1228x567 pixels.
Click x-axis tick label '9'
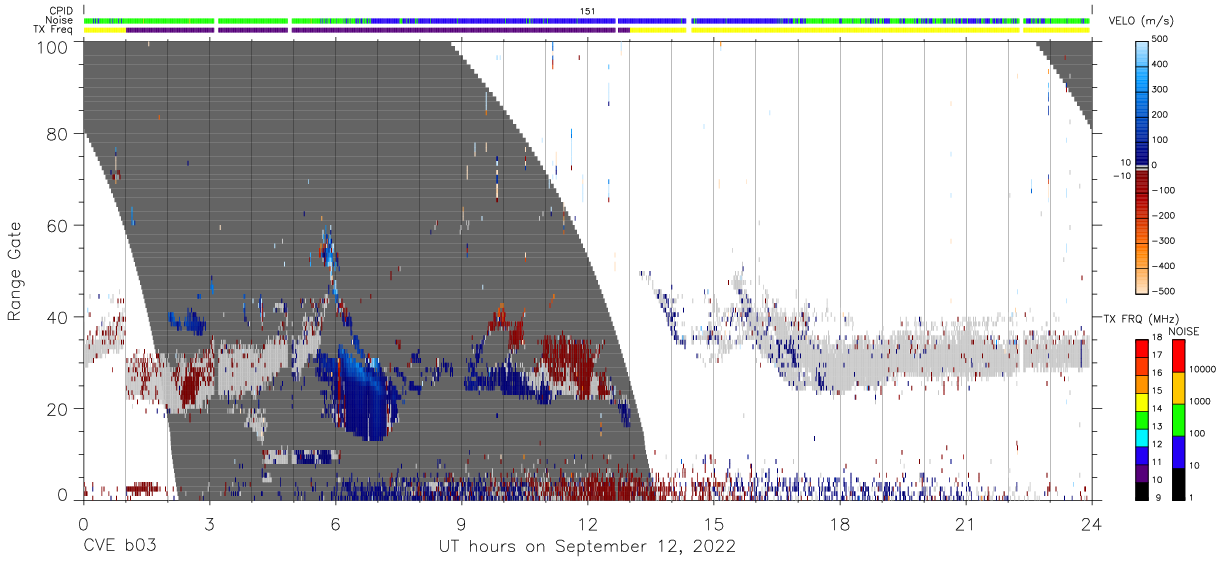(461, 523)
